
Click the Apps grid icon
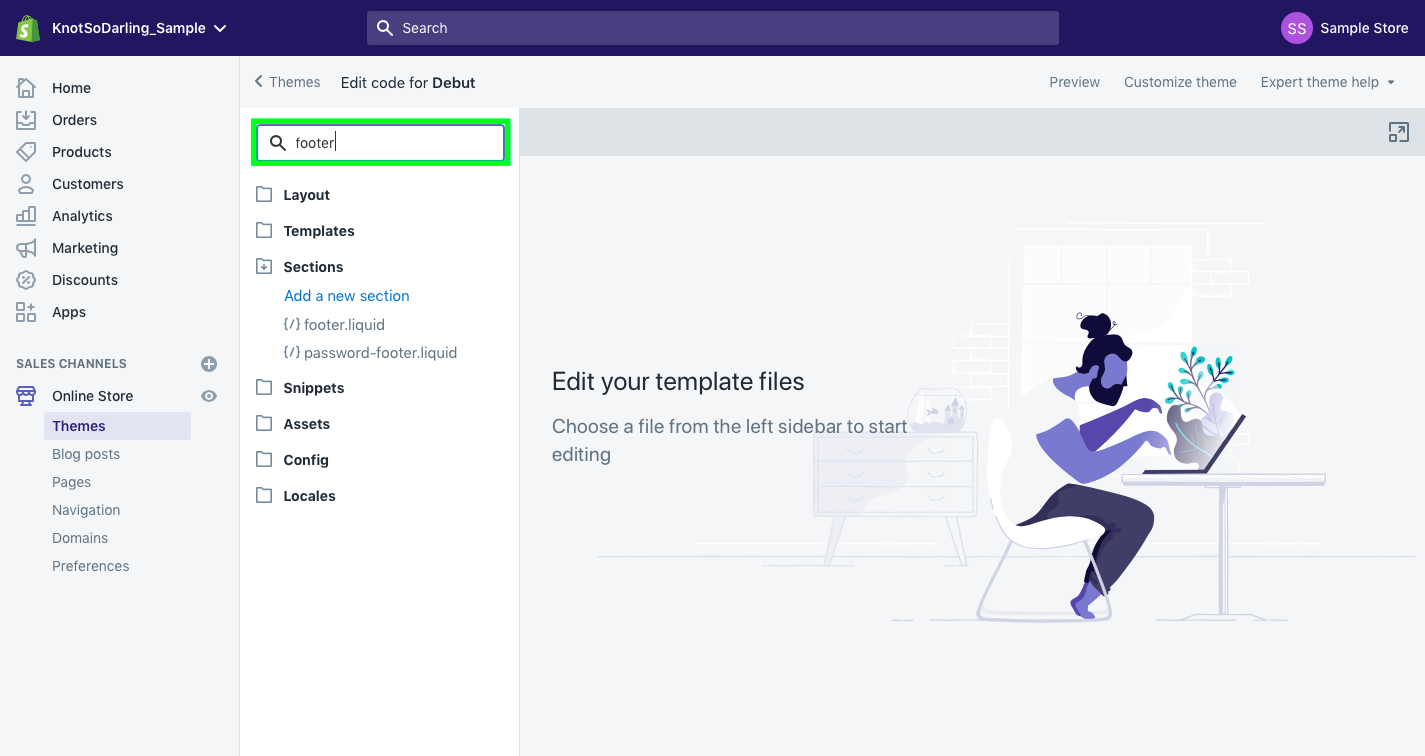[26, 312]
